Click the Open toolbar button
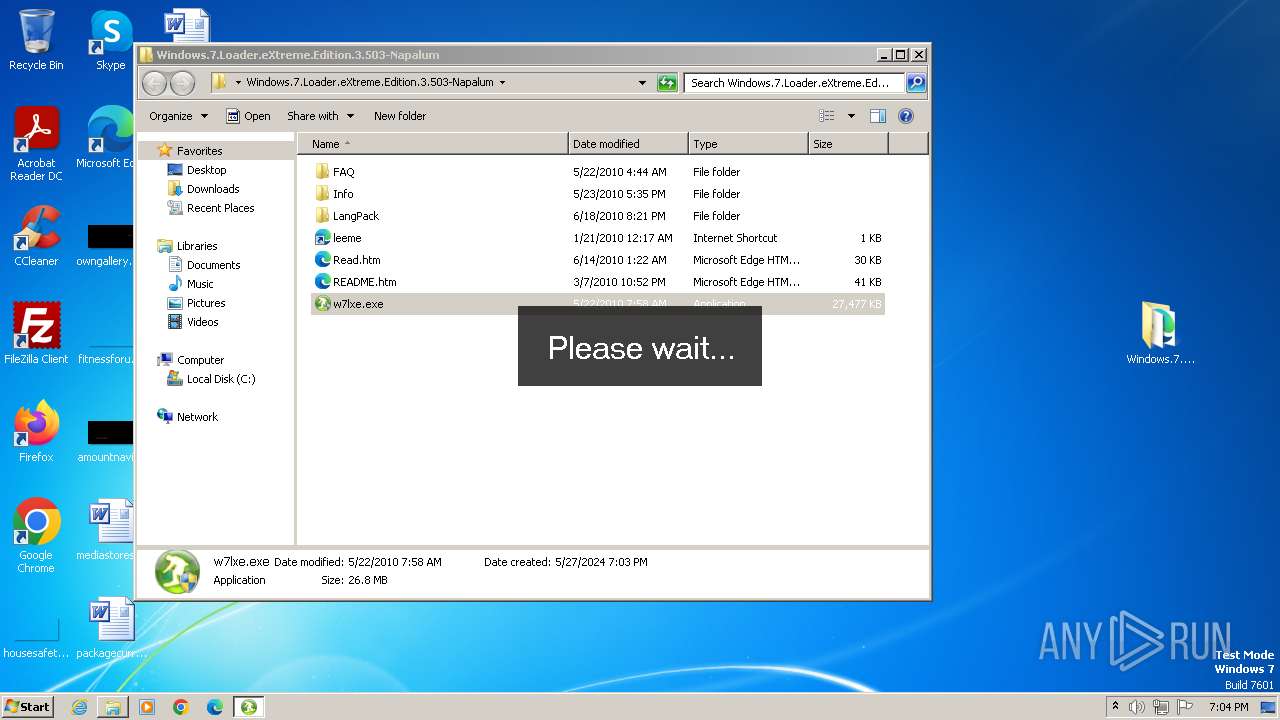Viewport: 1280px width, 720px height. [x=248, y=116]
